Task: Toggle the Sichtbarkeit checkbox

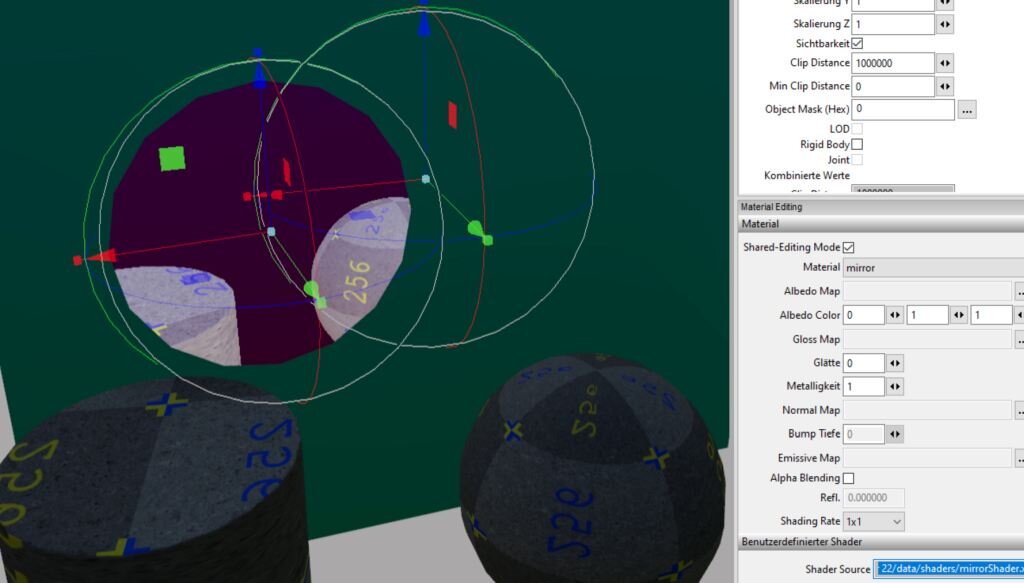Action: coord(857,44)
